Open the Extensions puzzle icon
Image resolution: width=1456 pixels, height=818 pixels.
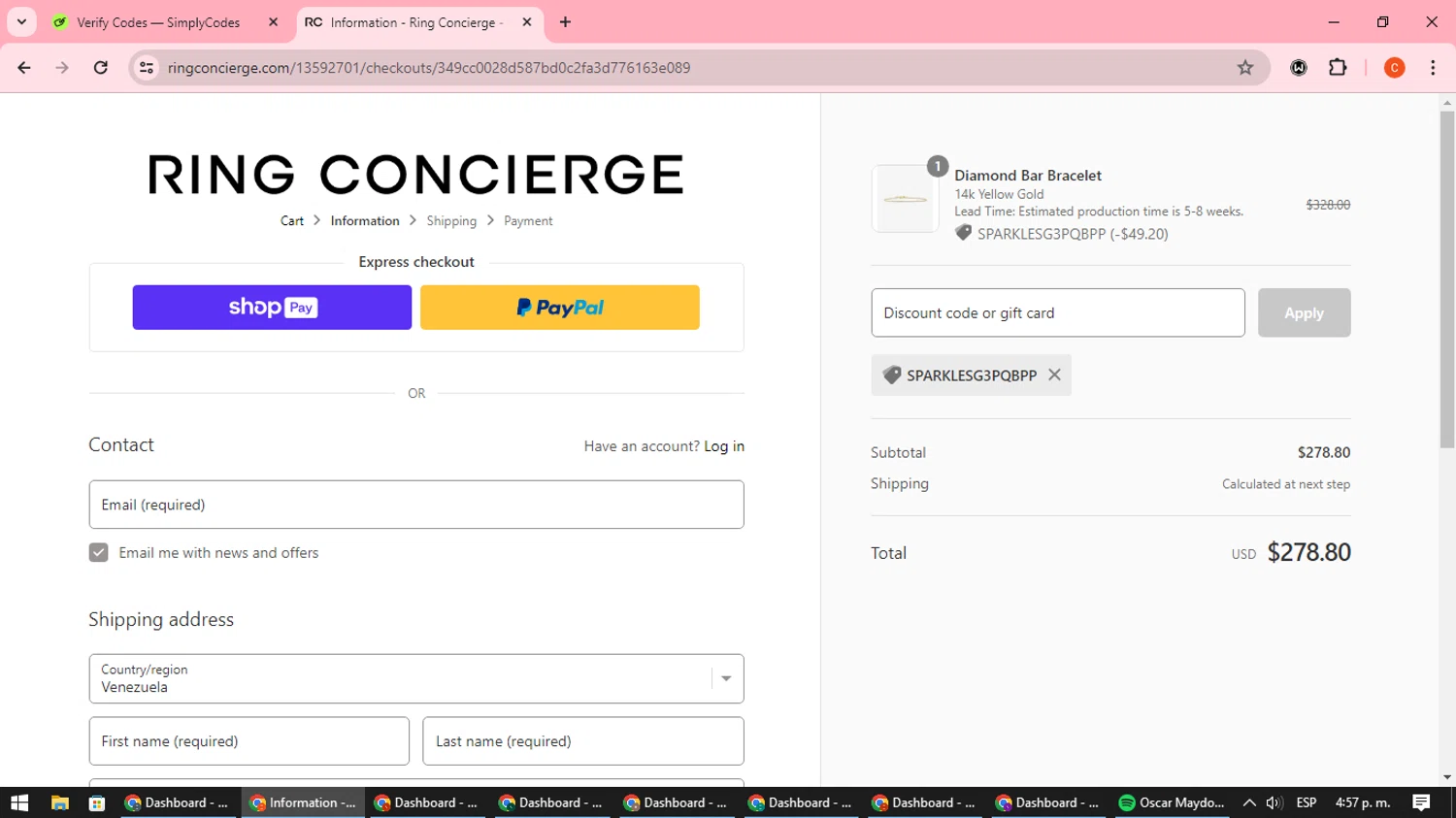(1338, 68)
